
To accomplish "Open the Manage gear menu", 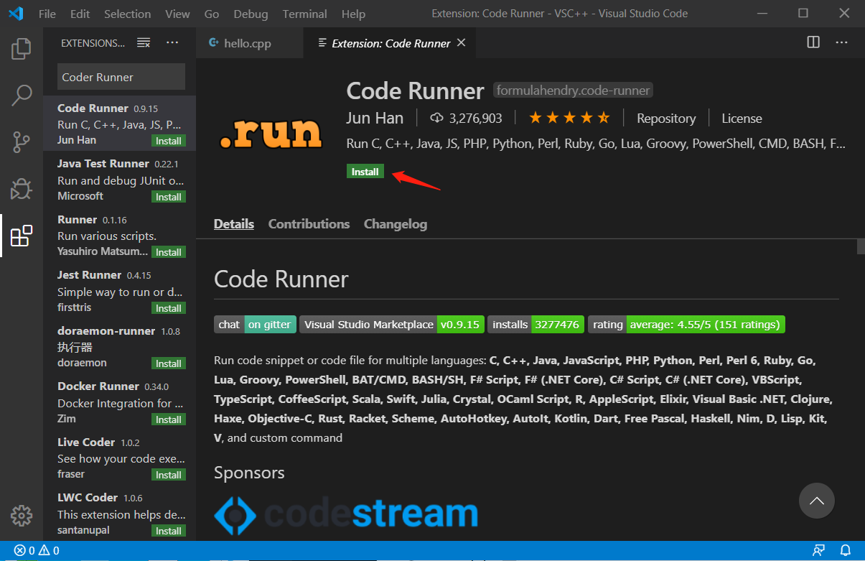I will click(x=21, y=515).
